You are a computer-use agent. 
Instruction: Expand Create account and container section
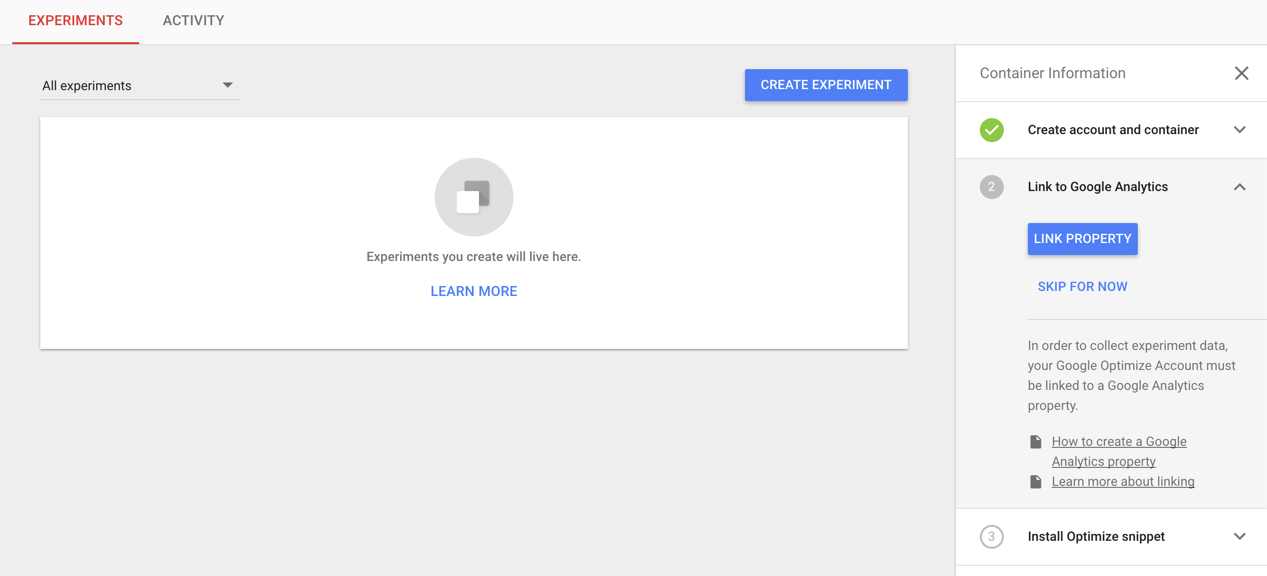pyautogui.click(x=1239, y=130)
